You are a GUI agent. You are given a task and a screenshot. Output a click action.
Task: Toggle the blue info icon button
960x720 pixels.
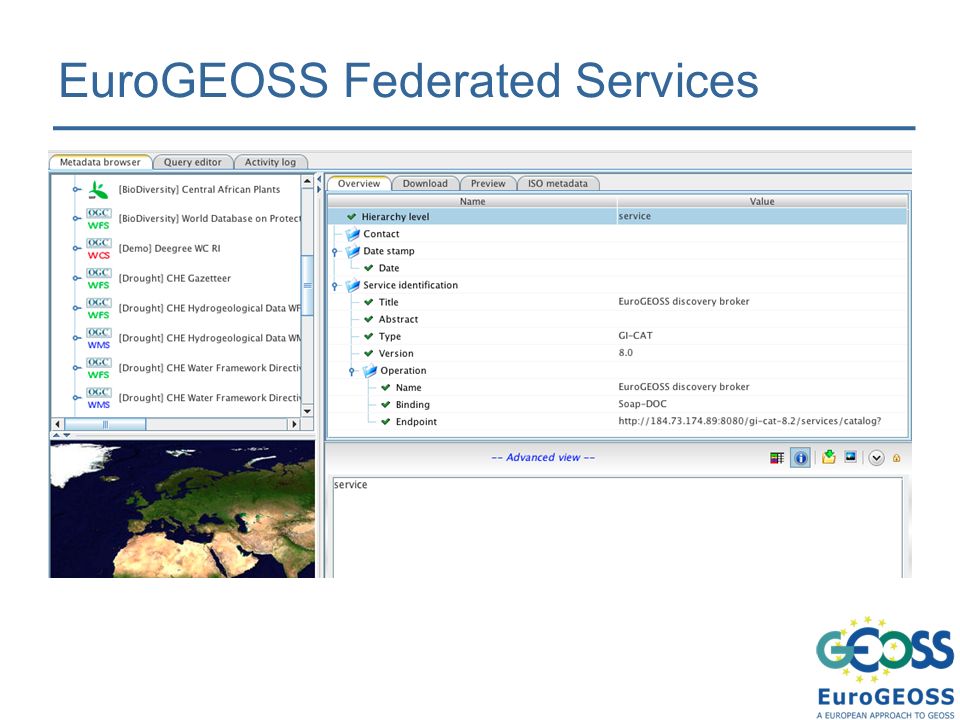click(800, 458)
